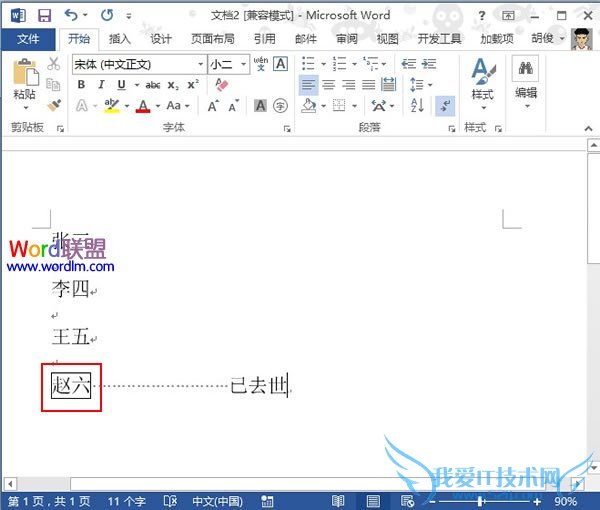Switch to the 插入 Insert tab
600x510 pixels.
120,39
